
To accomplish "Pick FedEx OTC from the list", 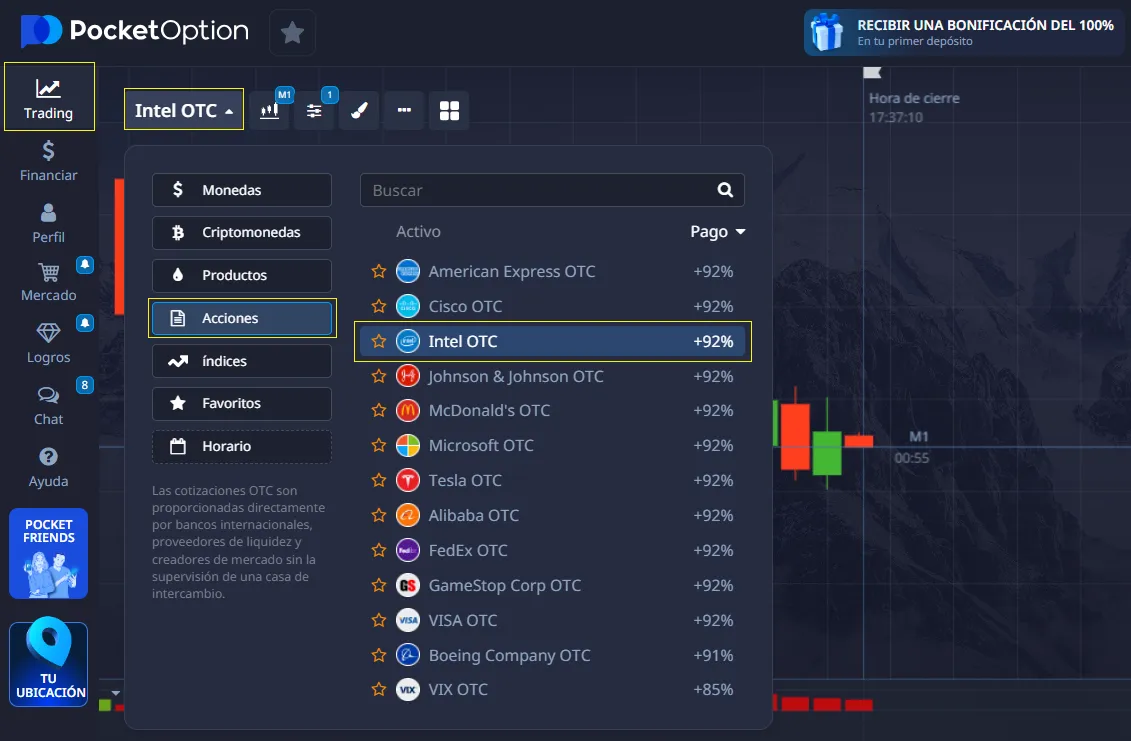I will click(x=553, y=550).
